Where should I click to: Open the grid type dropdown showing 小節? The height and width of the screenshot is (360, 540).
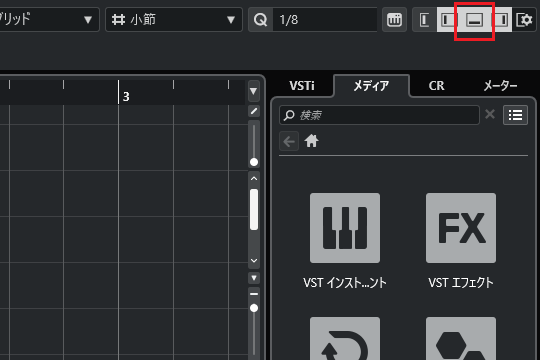[x=174, y=20]
